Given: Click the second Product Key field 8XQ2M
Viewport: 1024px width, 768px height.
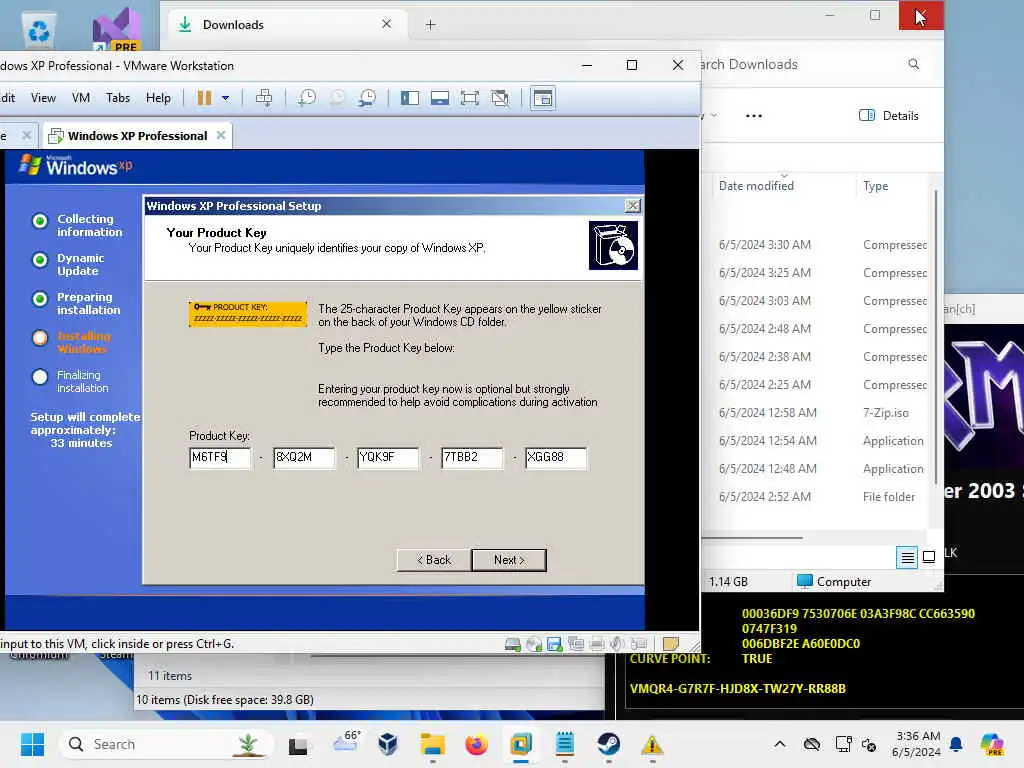Looking at the screenshot, I should click(x=304, y=457).
